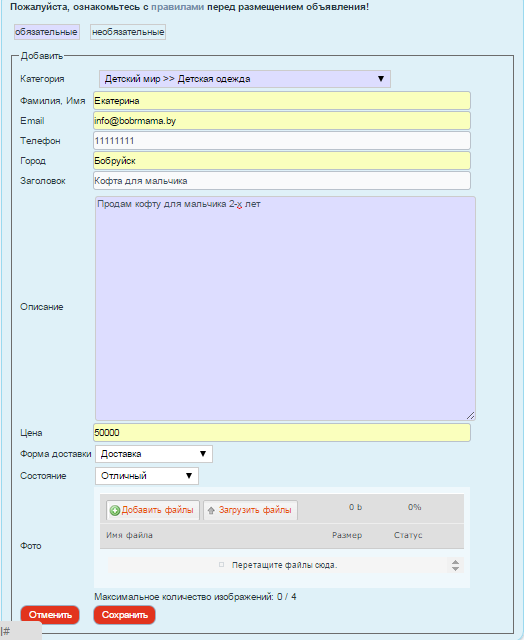This screenshot has width=524, height=640.
Task: Click inside the Описание text area
Action: pyautogui.click(x=285, y=309)
